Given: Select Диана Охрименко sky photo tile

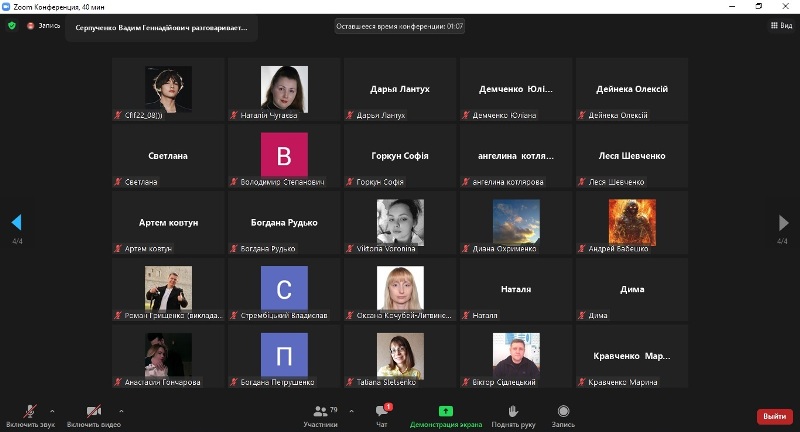Looking at the screenshot, I should (516, 223).
